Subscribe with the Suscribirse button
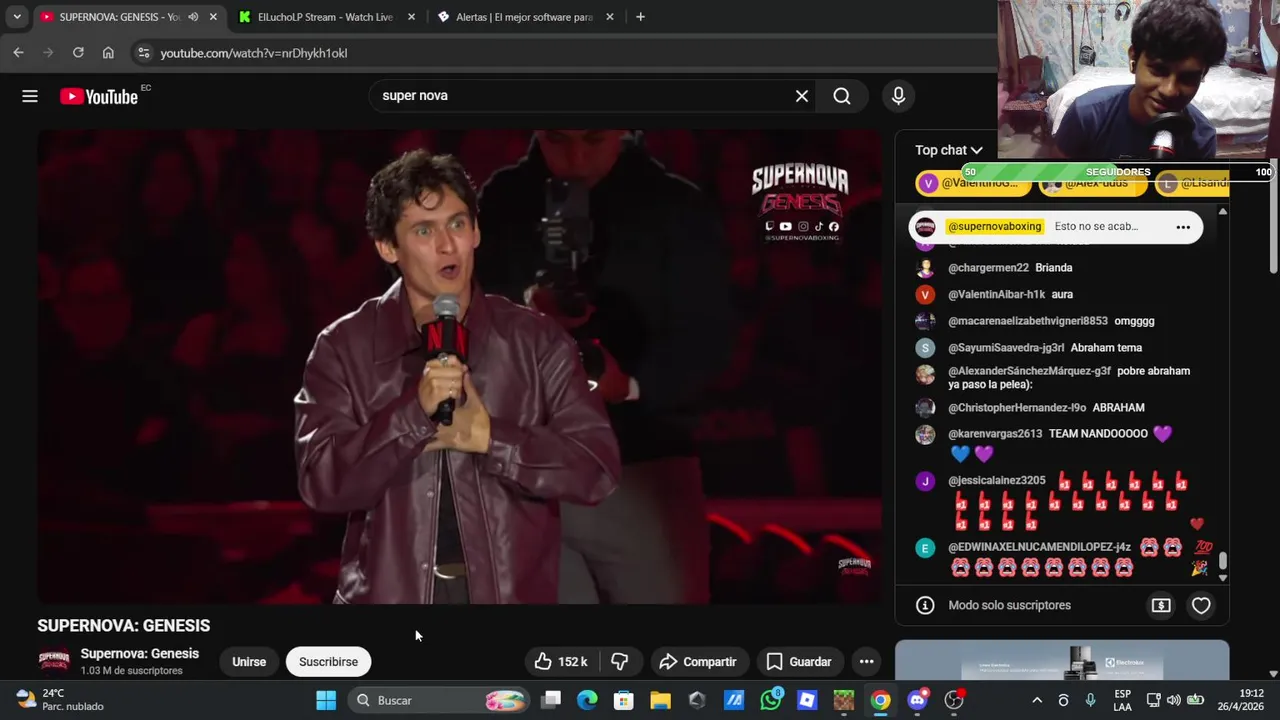 [x=328, y=662]
